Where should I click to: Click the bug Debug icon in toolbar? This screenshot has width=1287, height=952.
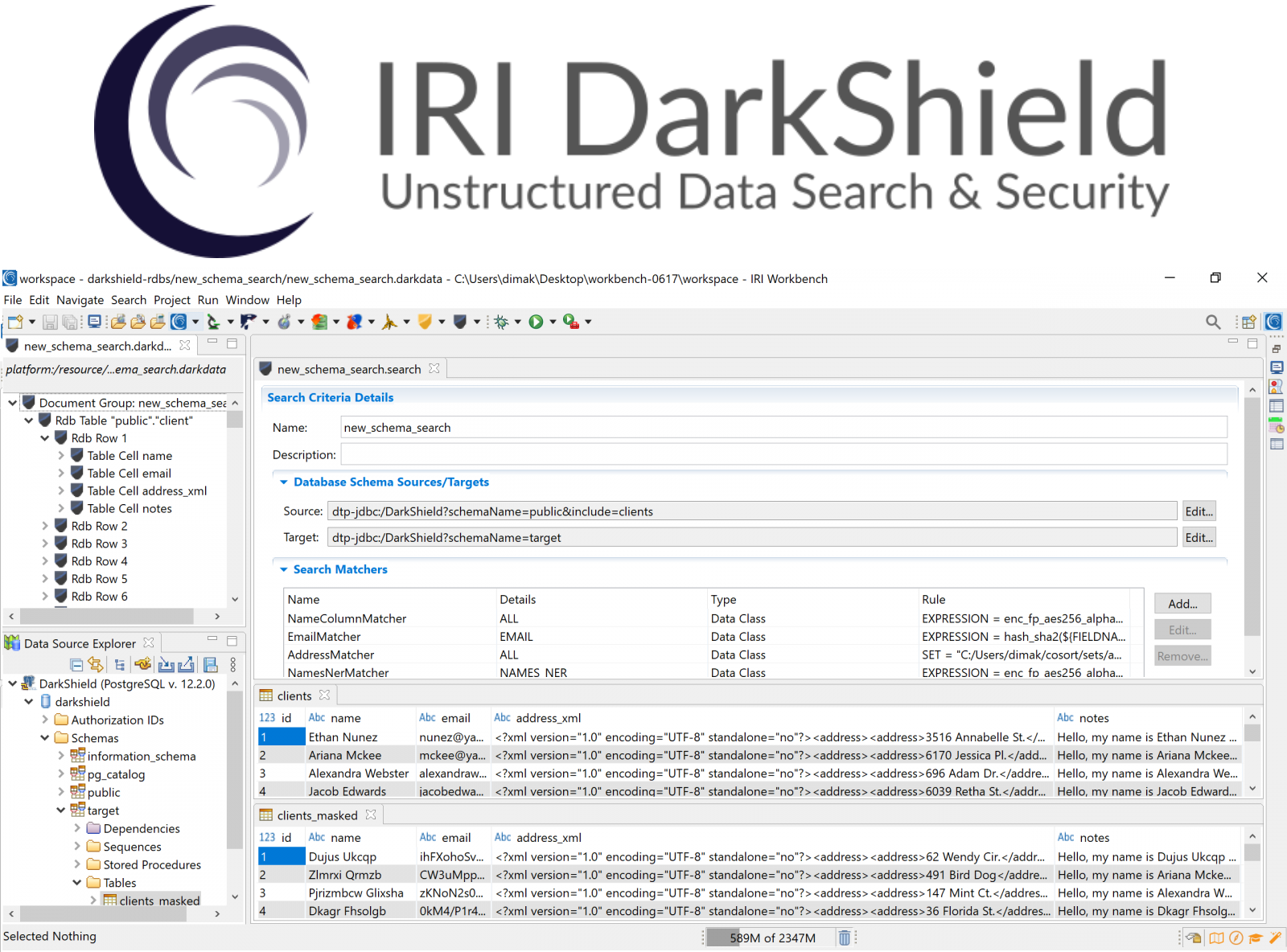pyautogui.click(x=501, y=322)
